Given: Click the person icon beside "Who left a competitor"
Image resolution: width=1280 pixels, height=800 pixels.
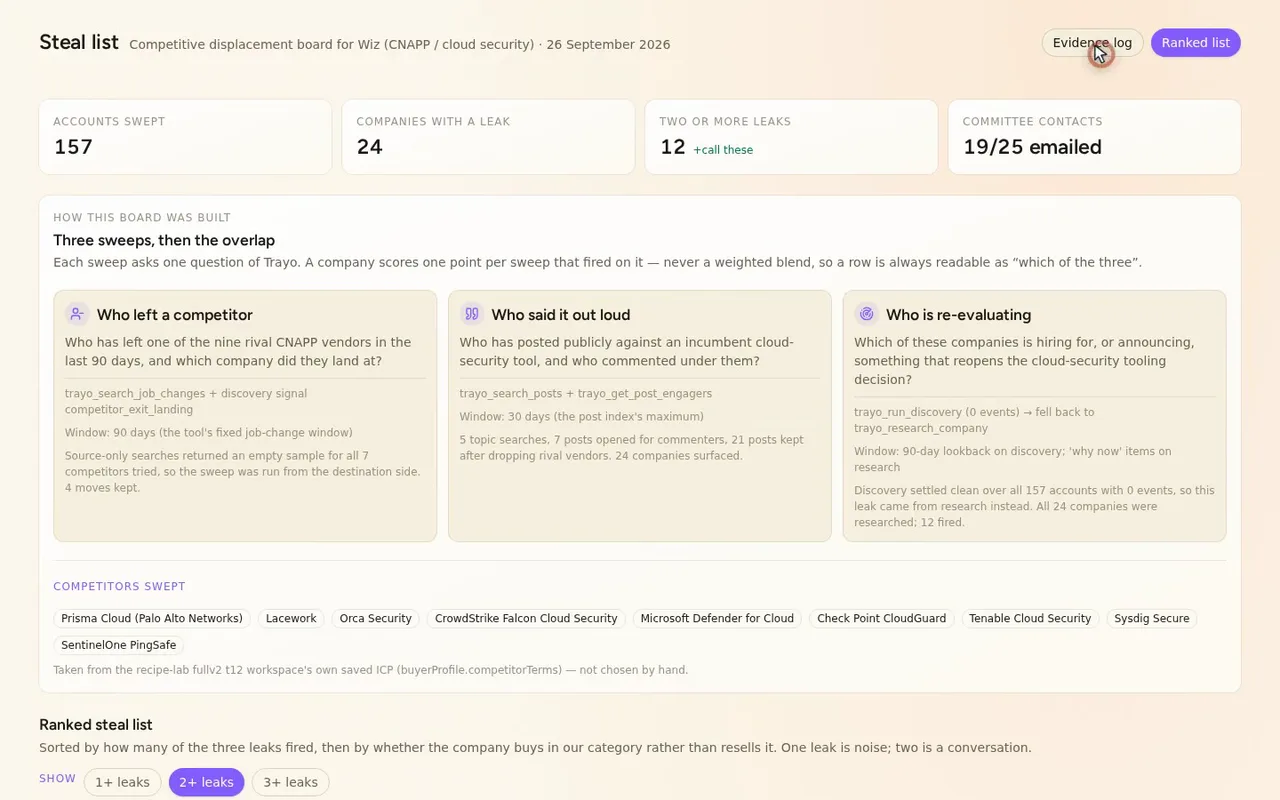Looking at the screenshot, I should (77, 314).
